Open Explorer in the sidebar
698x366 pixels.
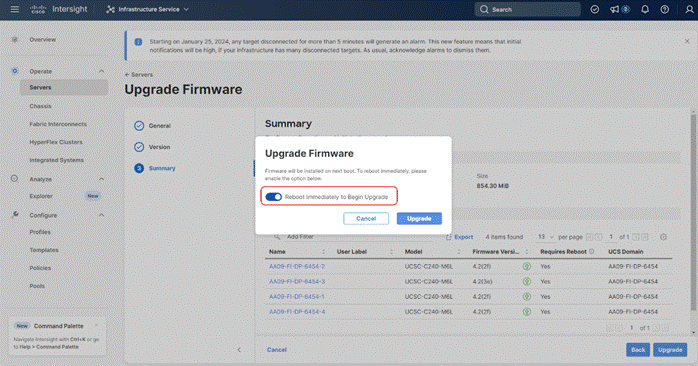point(41,196)
